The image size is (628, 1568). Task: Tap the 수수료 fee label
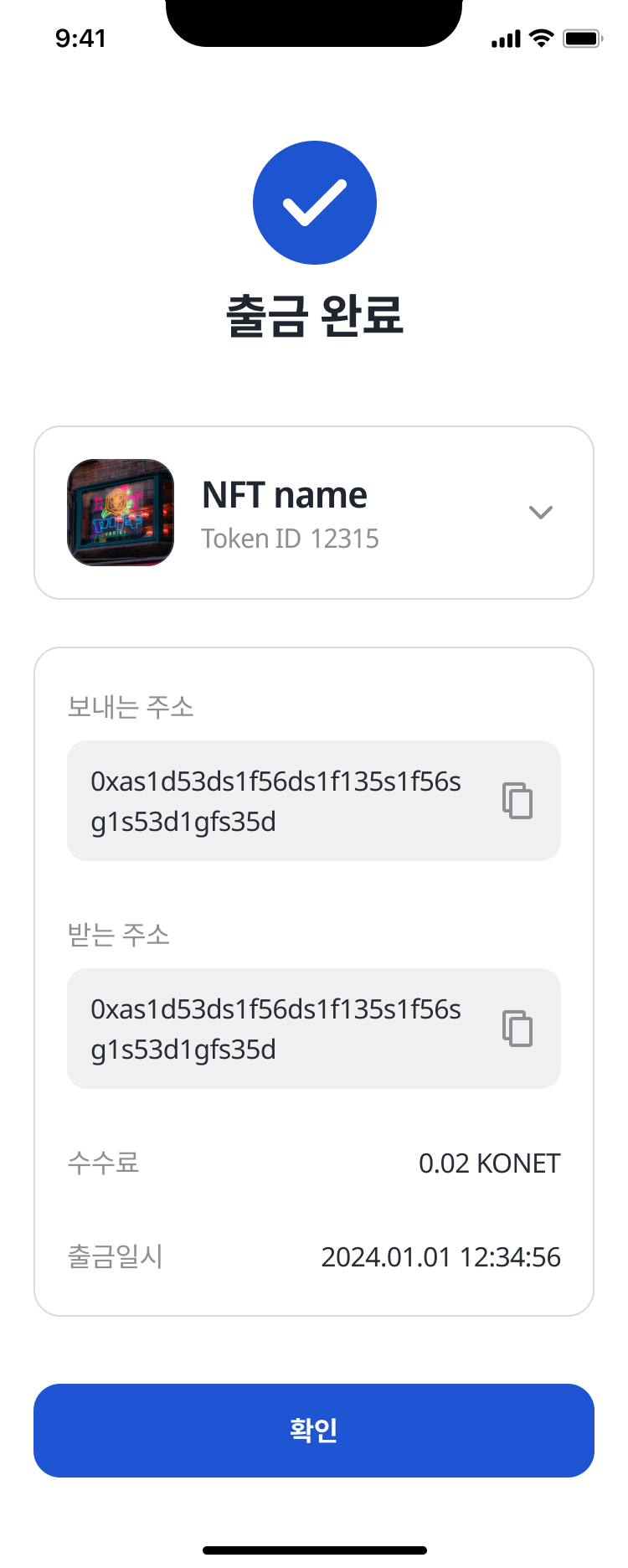(103, 1163)
